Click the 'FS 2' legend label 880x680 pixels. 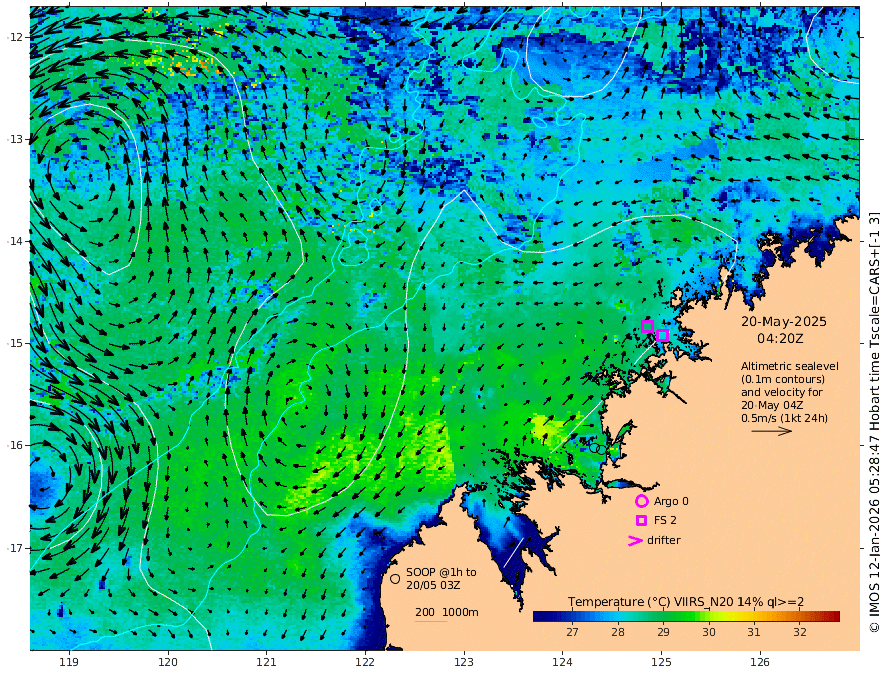click(665, 521)
